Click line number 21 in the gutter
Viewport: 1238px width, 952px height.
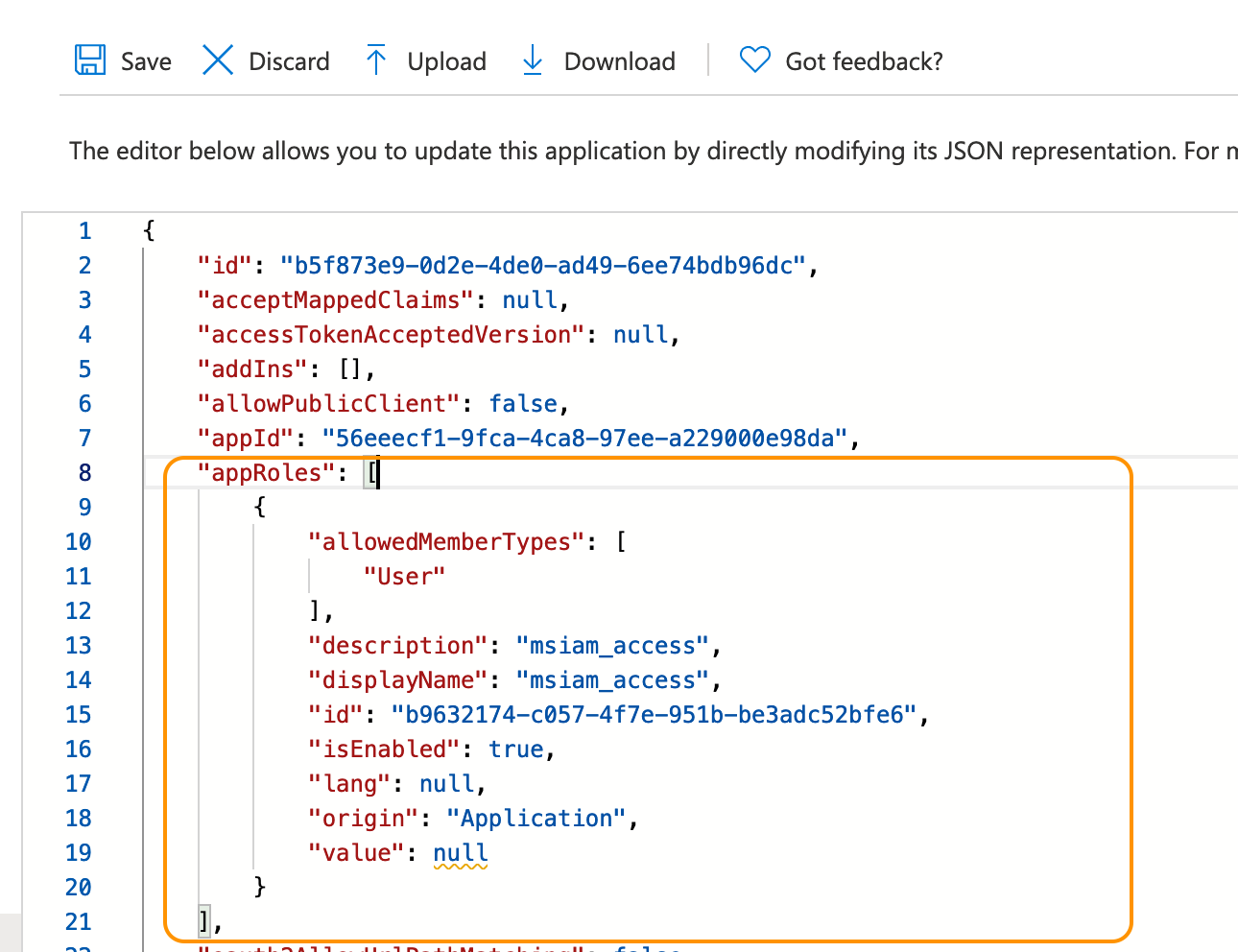pyautogui.click(x=78, y=922)
